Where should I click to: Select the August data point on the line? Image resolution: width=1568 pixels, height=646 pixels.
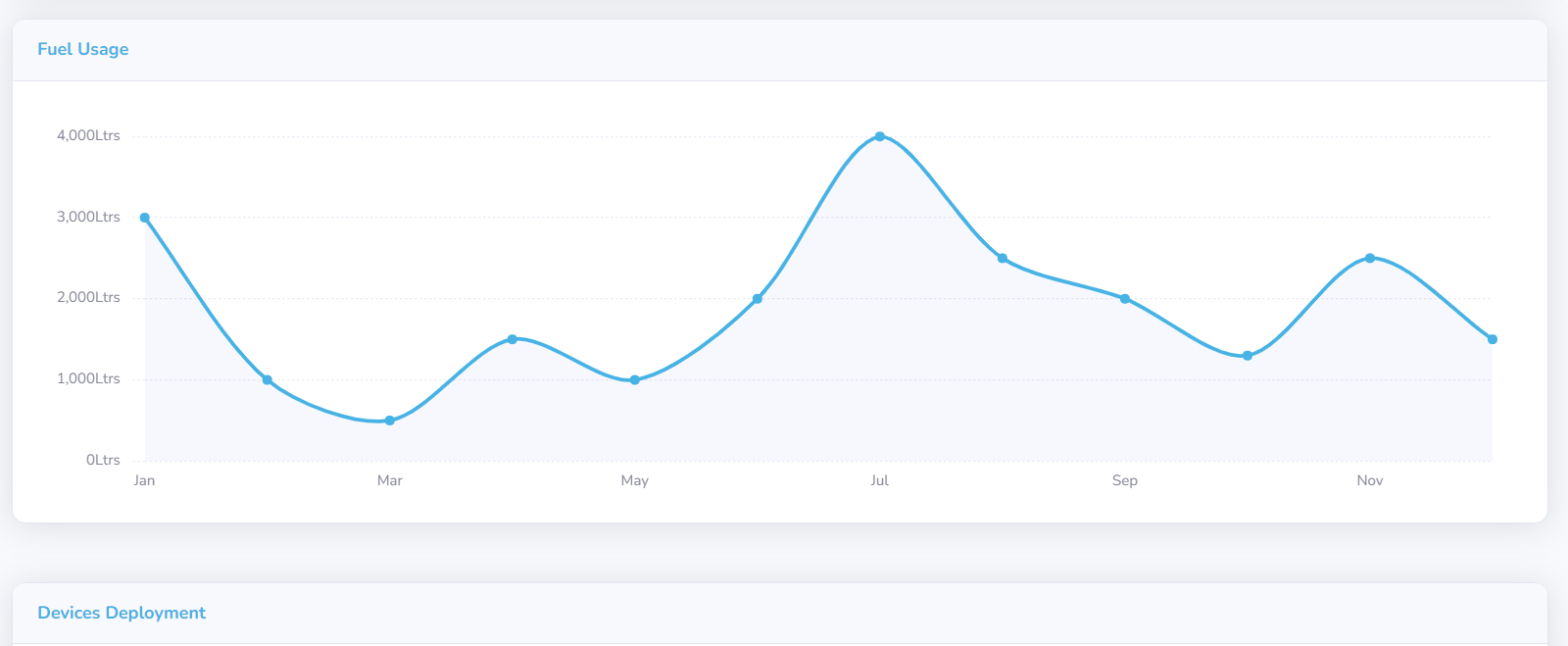tap(1003, 259)
